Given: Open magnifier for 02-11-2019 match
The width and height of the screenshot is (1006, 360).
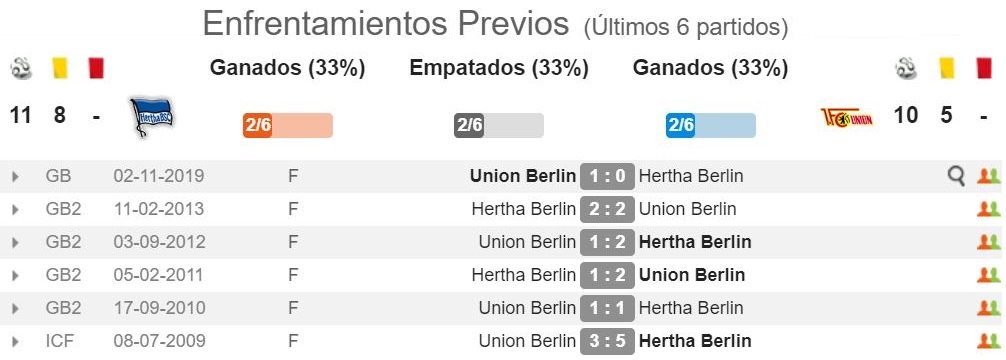Looking at the screenshot, I should pyautogui.click(x=956, y=176).
